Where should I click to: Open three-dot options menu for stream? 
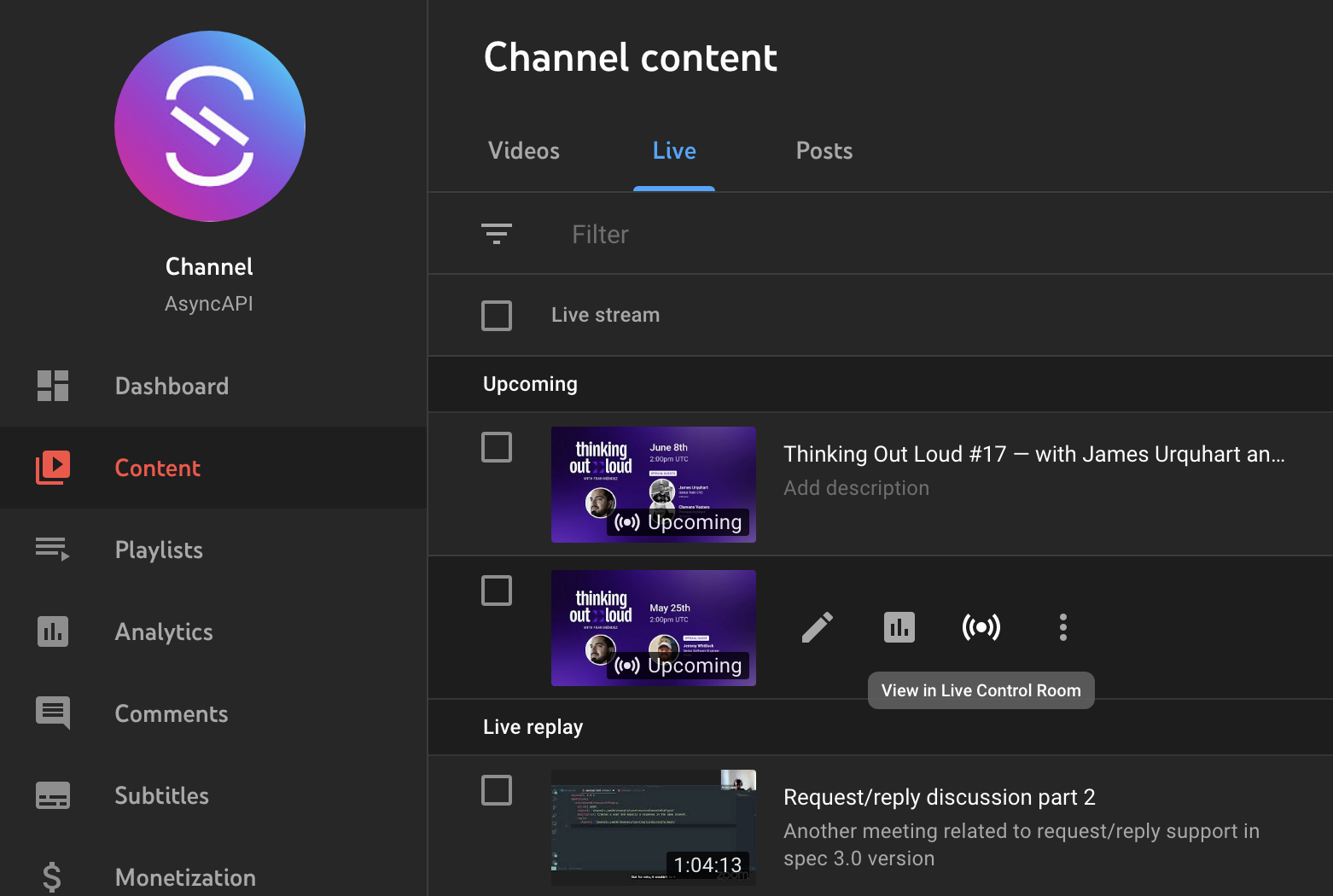(x=1063, y=627)
